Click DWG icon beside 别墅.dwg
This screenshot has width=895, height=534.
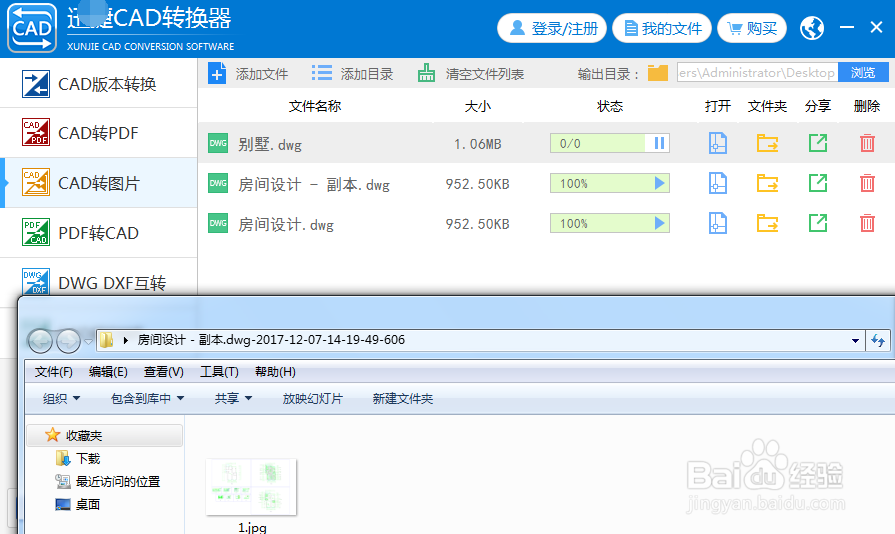pyautogui.click(x=217, y=143)
